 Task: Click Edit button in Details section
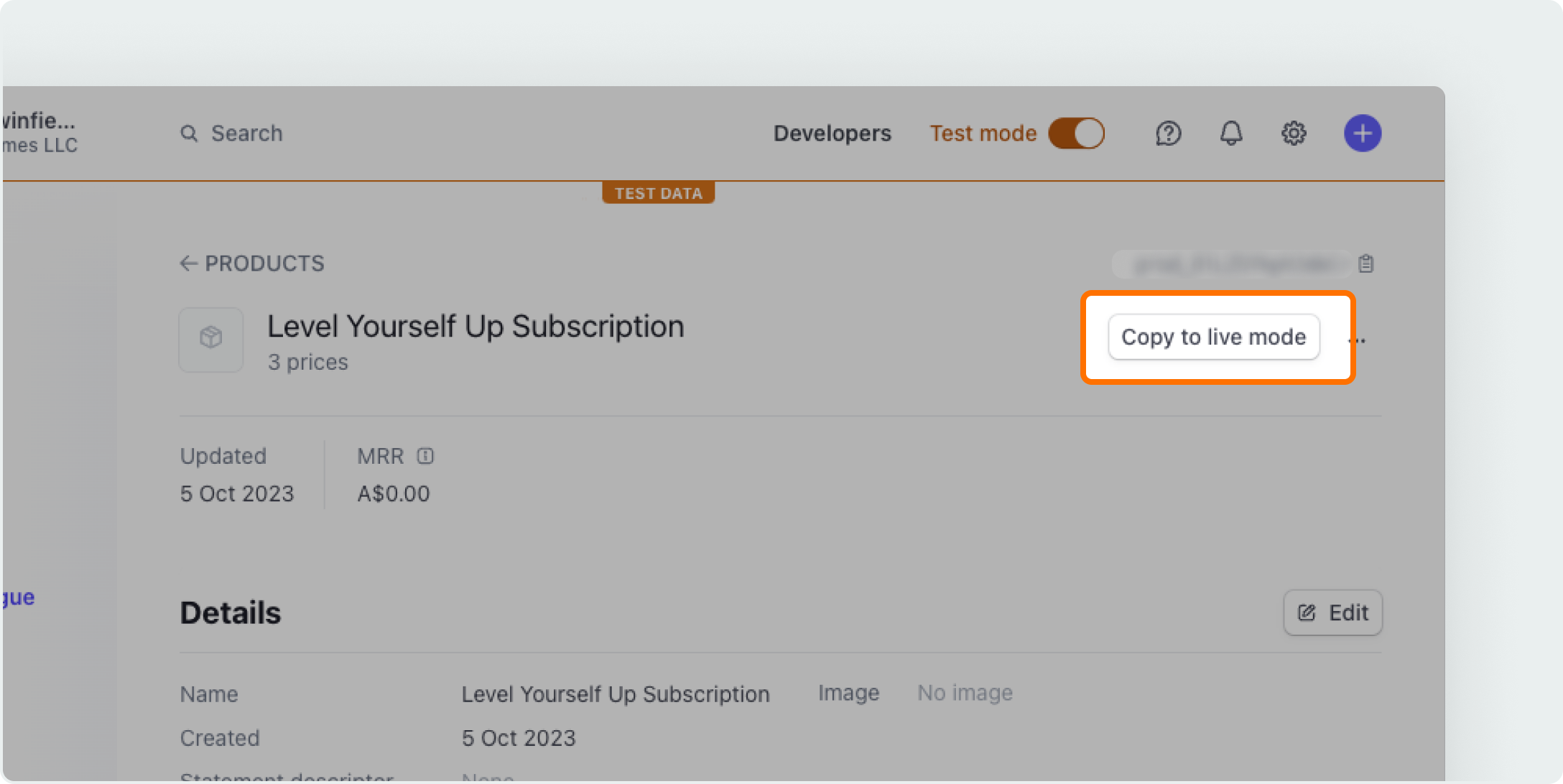pos(1332,612)
